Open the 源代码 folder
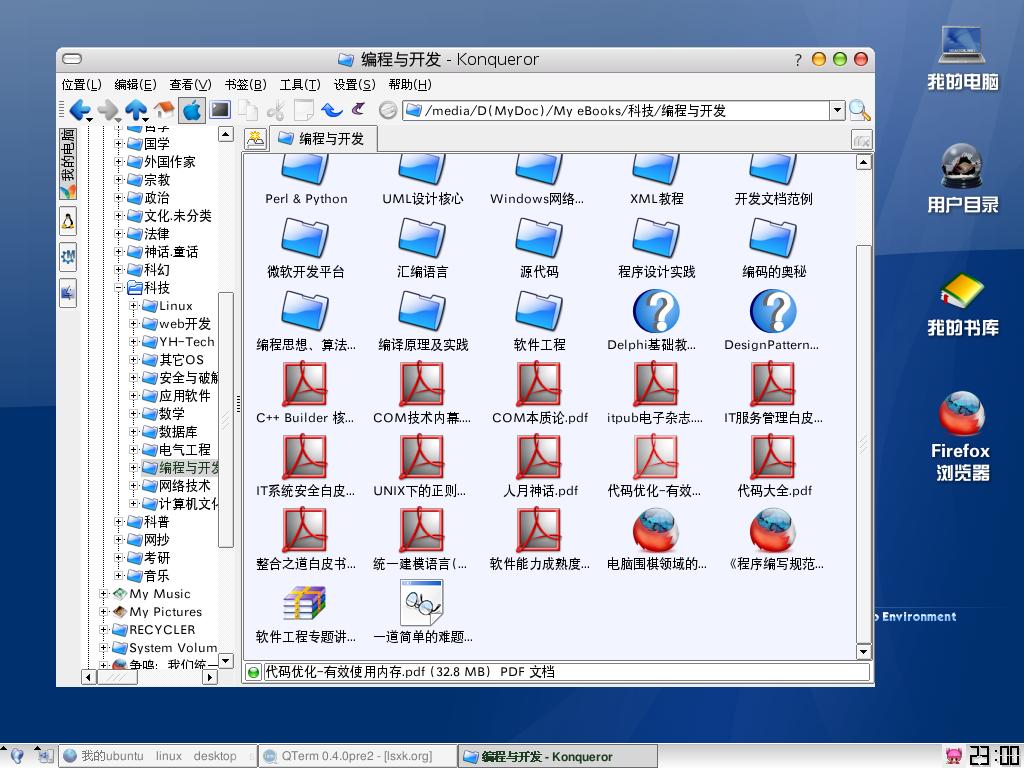 [539, 249]
